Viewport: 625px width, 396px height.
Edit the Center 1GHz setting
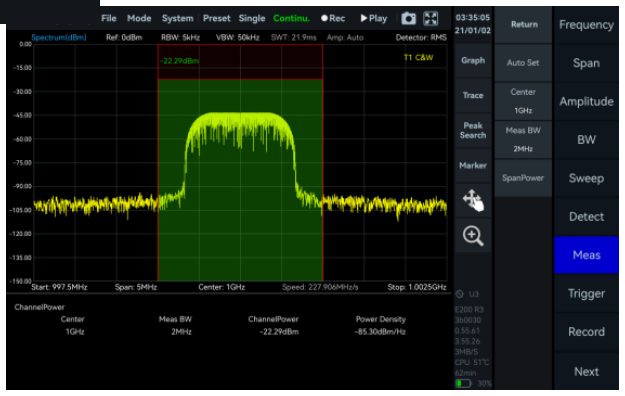[x=523, y=101]
